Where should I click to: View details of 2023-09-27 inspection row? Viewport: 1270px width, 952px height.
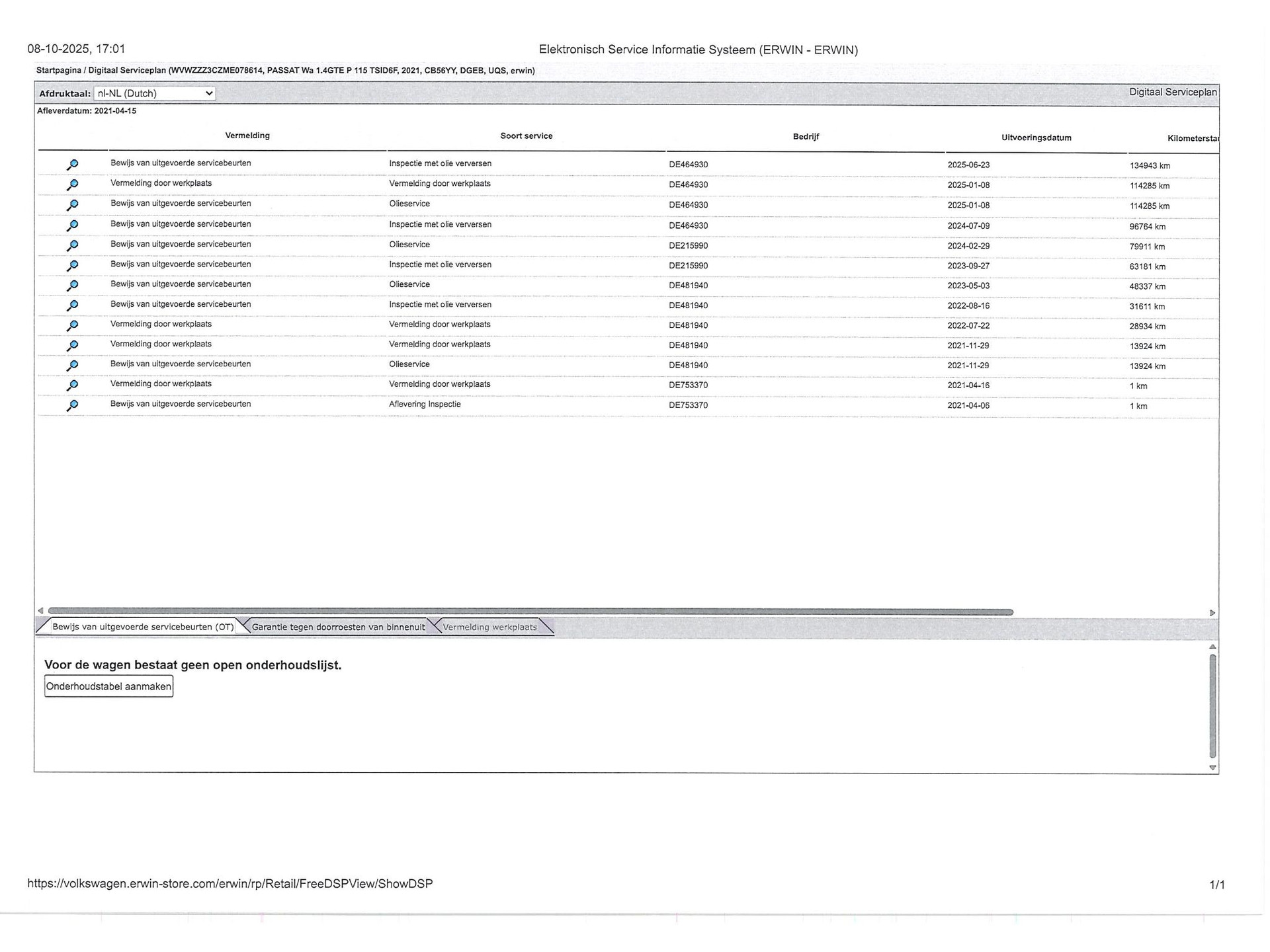[73, 265]
